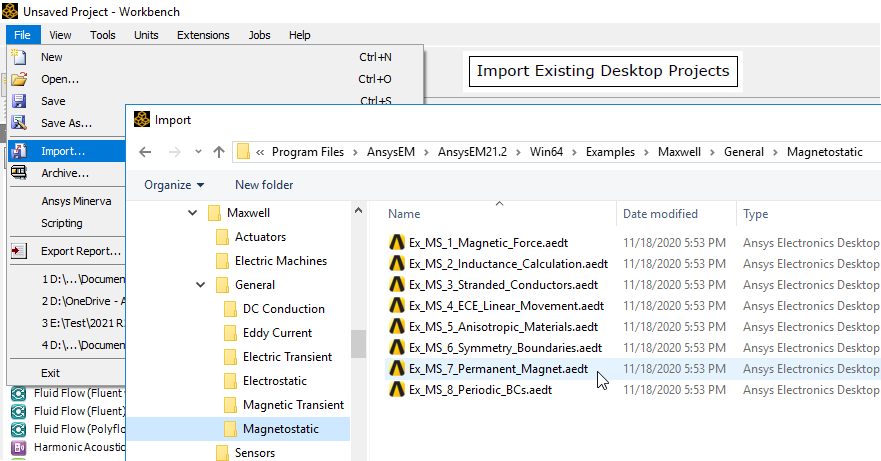This screenshot has height=461, width=881.
Task: Go up one folder level
Action: [x=219, y=152]
